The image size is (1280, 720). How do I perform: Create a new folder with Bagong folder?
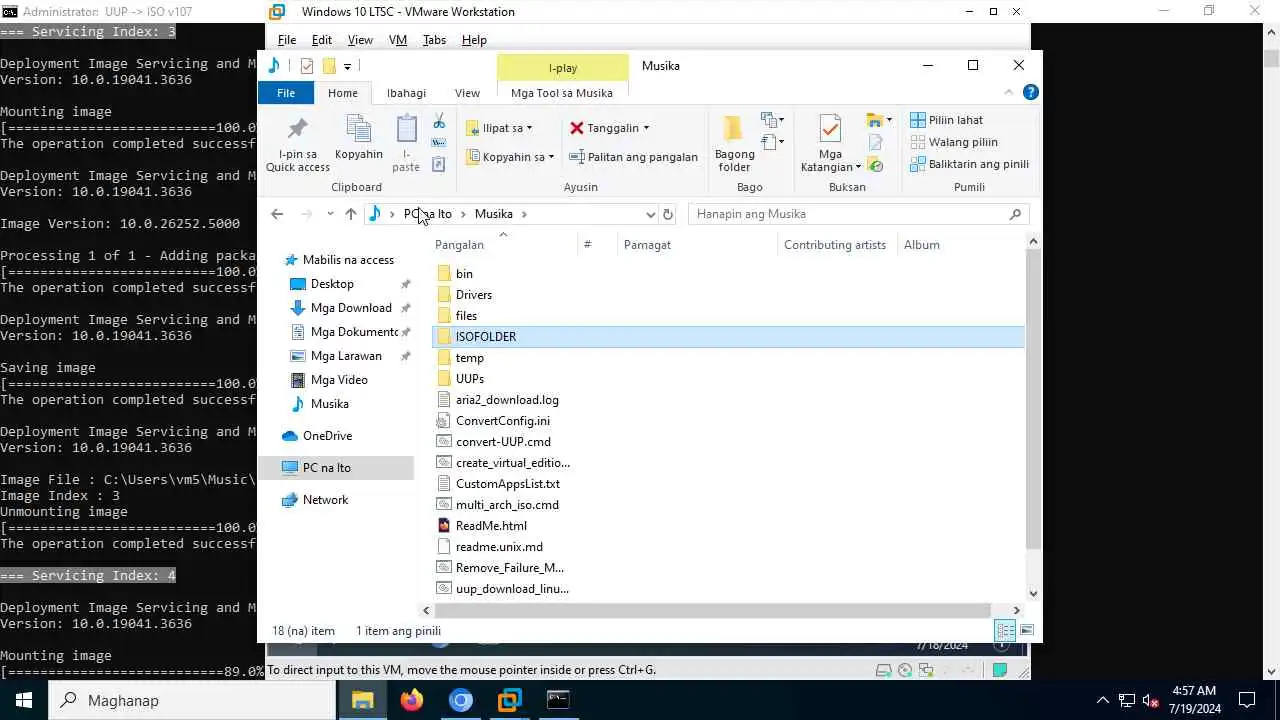pos(734,144)
